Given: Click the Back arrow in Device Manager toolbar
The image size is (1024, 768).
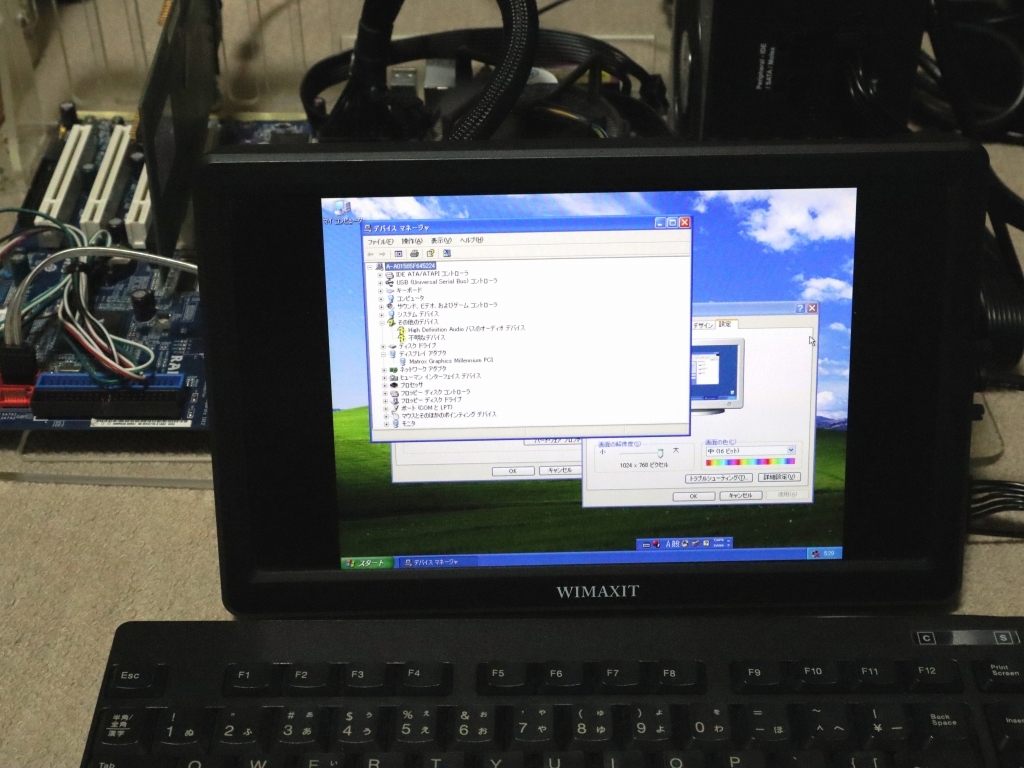Looking at the screenshot, I should [370, 254].
